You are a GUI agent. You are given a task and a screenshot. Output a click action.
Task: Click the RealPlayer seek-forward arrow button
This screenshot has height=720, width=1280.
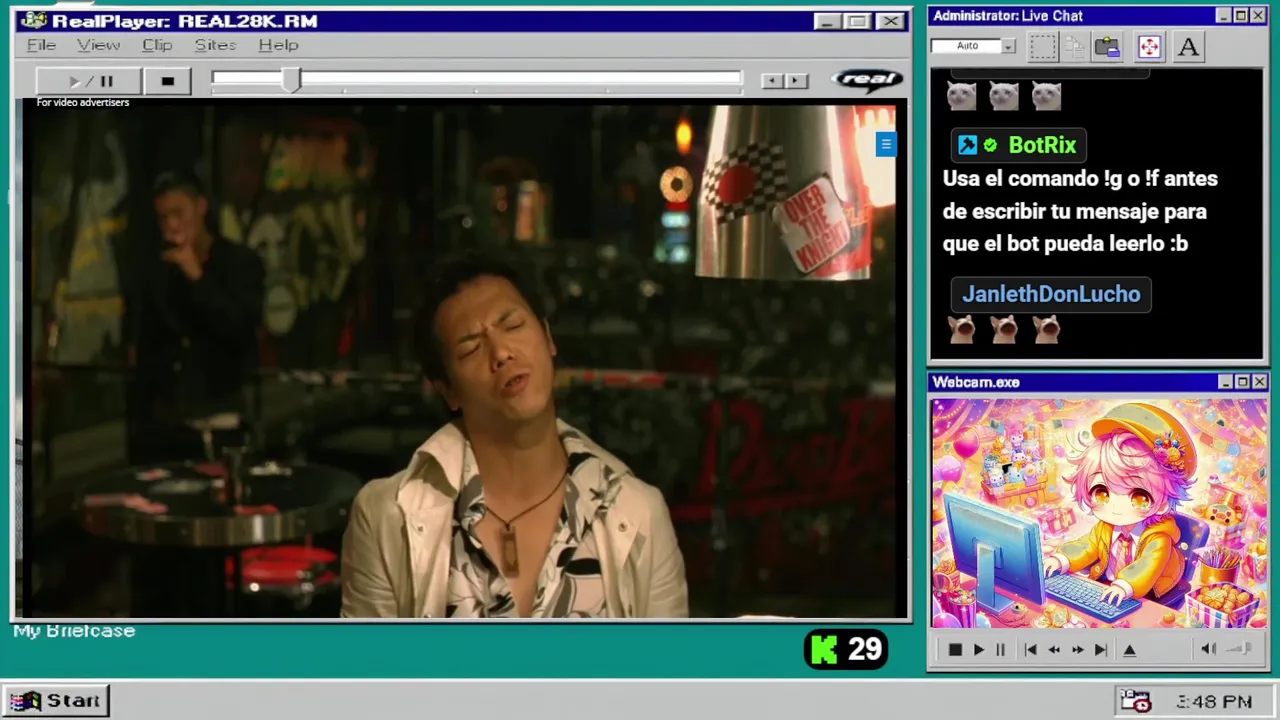[796, 81]
